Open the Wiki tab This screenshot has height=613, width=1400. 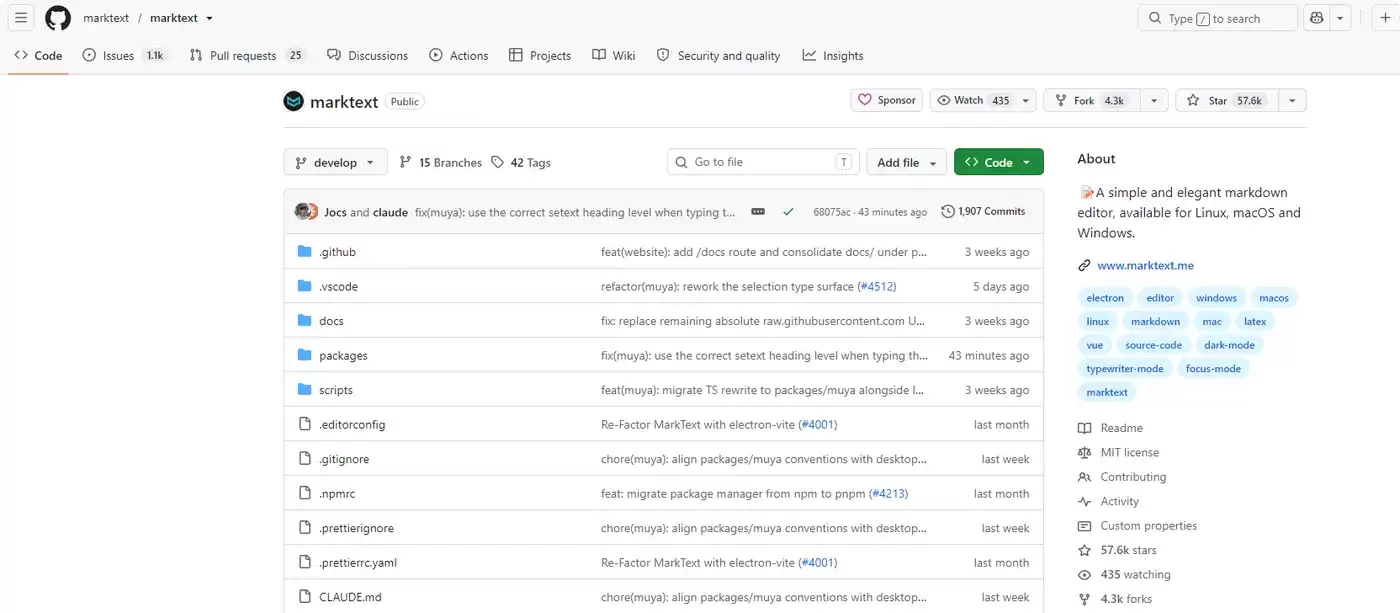(x=614, y=56)
